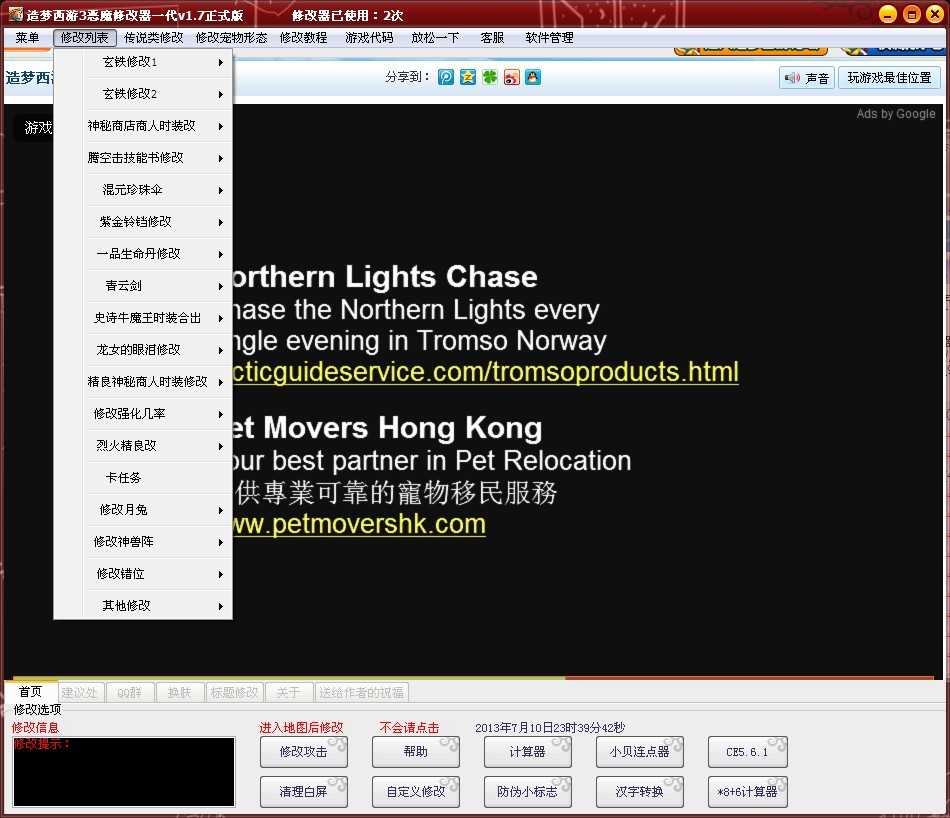Open the 游戏代码 menu
This screenshot has width=950, height=818.
pos(369,38)
